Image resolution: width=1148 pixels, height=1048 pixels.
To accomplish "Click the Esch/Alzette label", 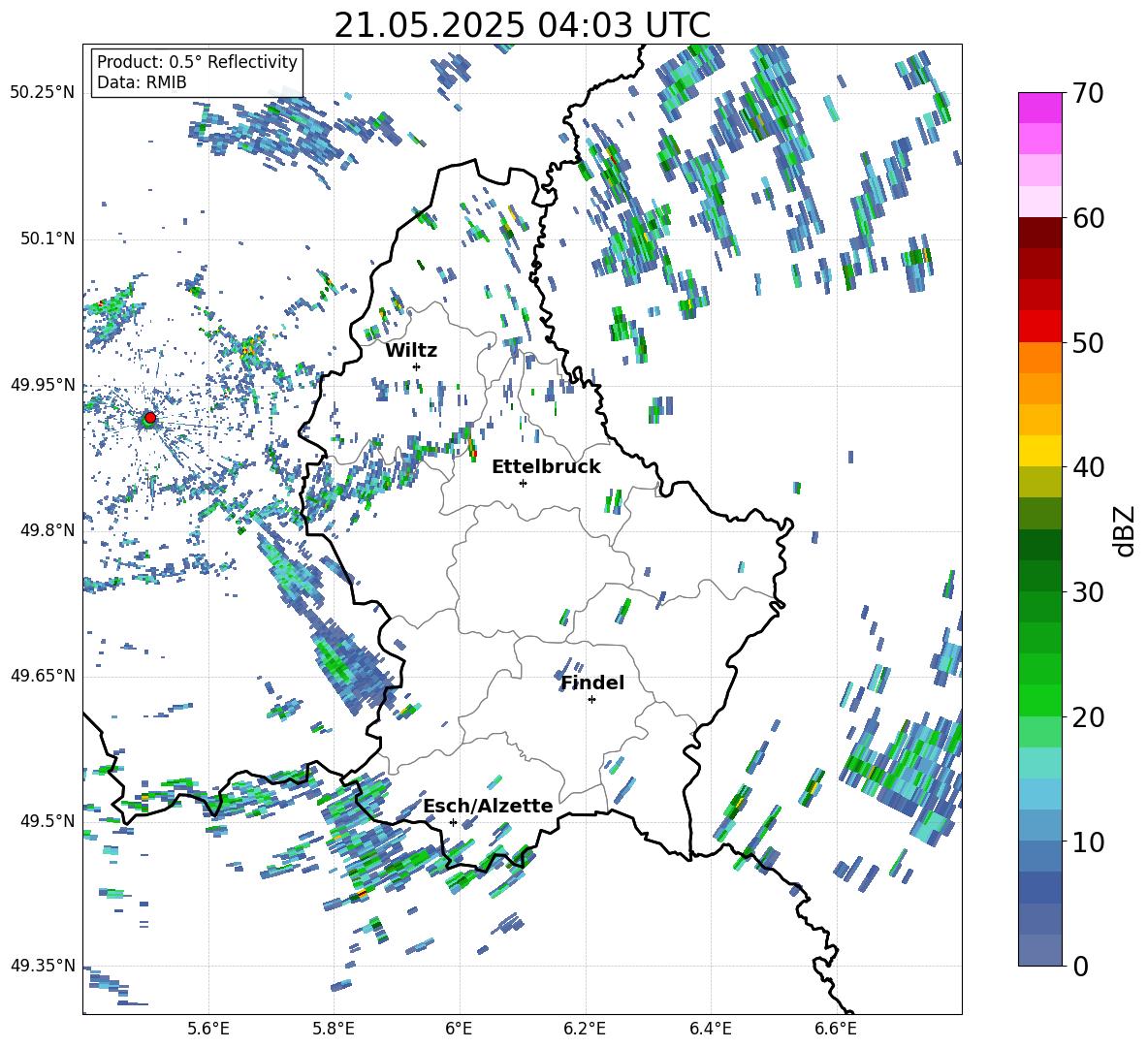I will (x=488, y=806).
